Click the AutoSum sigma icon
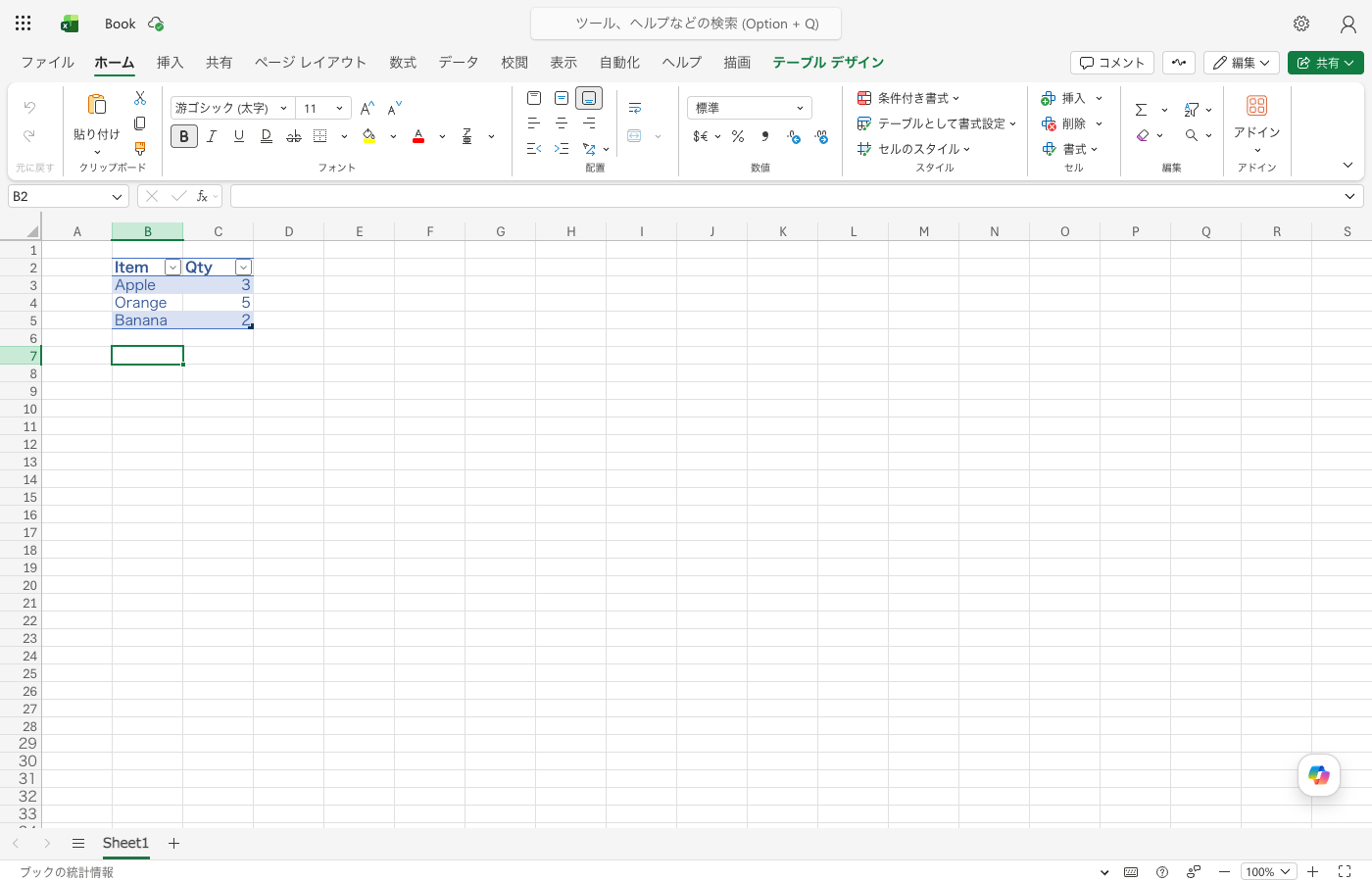The image size is (1372, 882). click(x=1141, y=109)
